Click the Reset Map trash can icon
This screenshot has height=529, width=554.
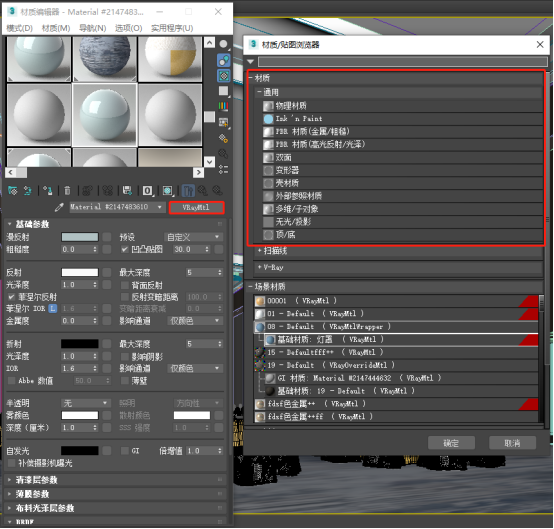point(67,191)
